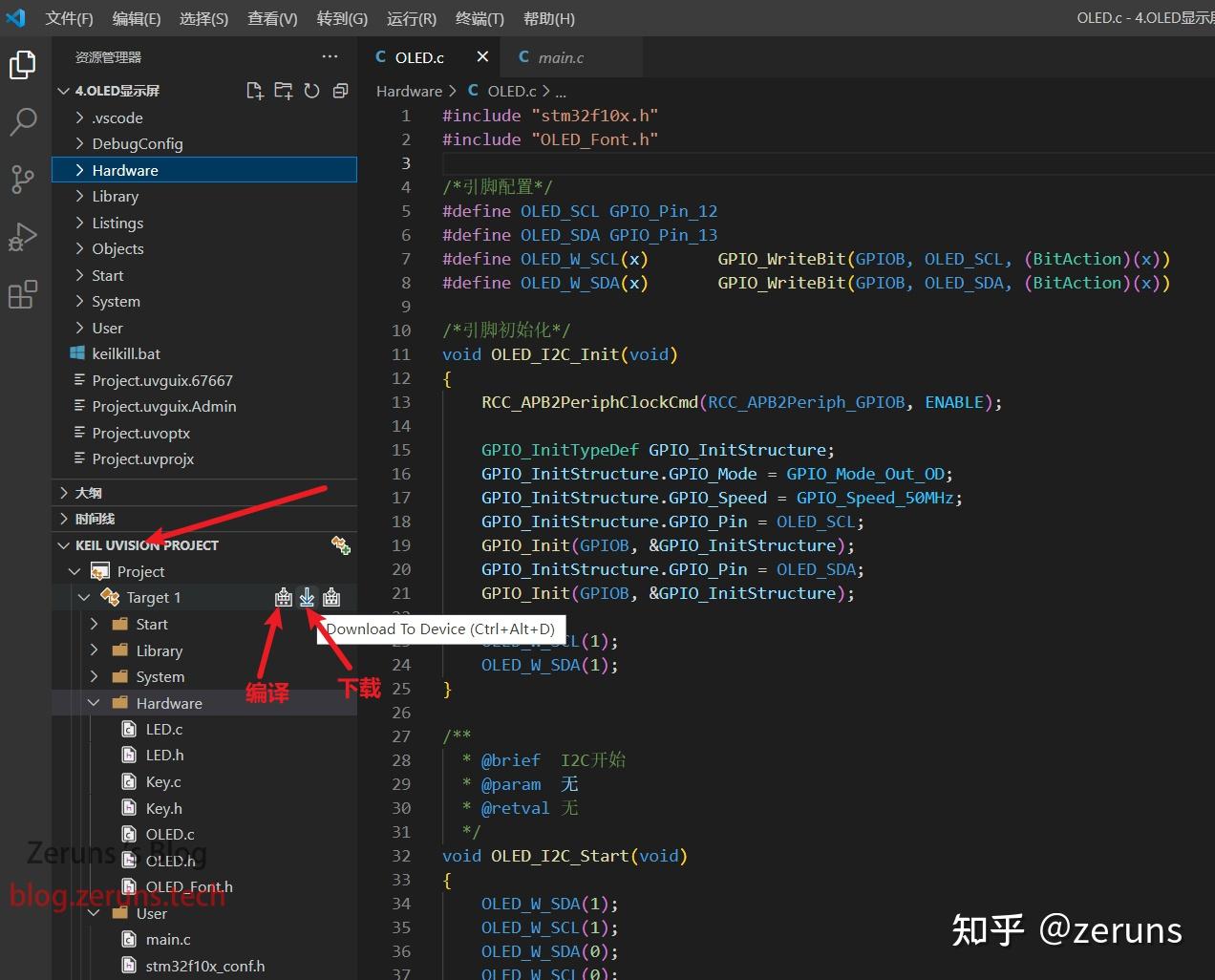Expand the Start group under Target 1
This screenshot has width=1215, height=980.
[94, 624]
